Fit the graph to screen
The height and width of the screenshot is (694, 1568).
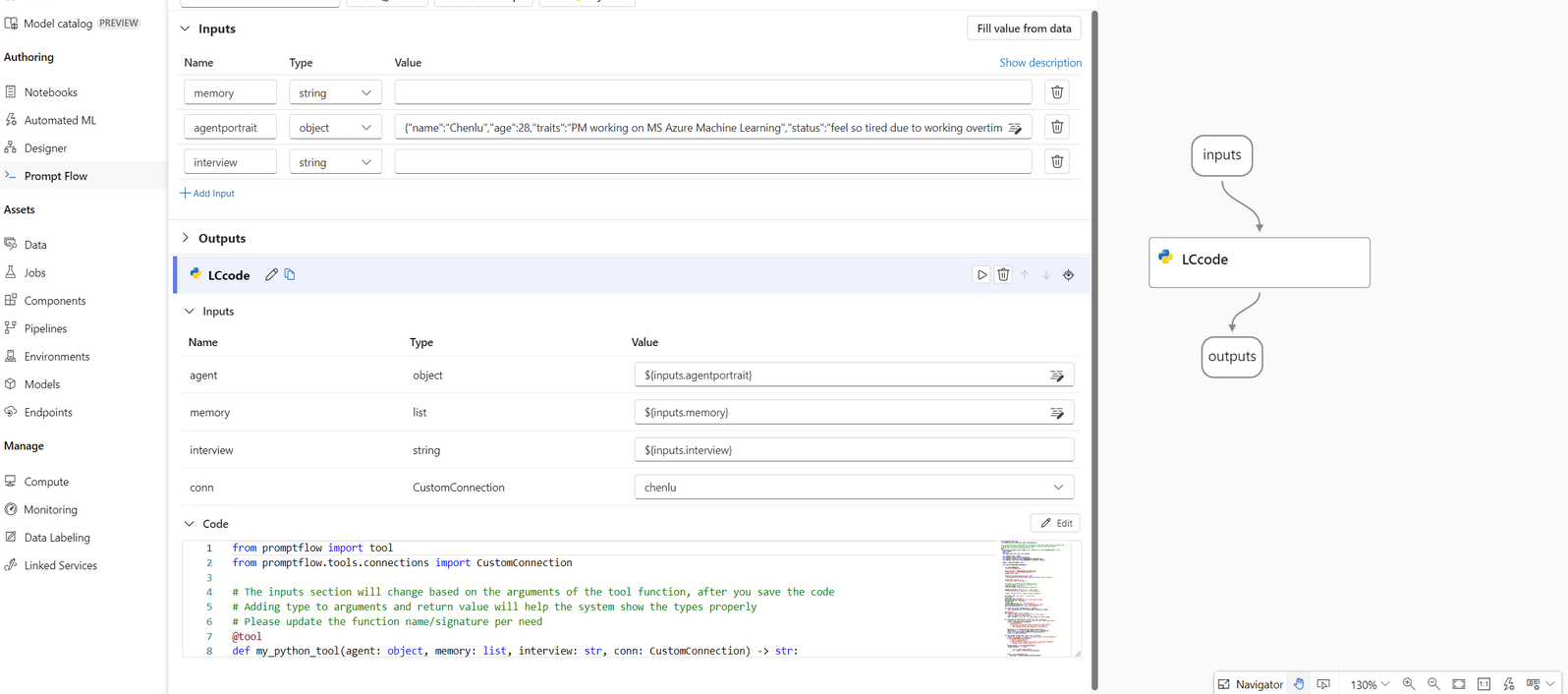click(1459, 684)
